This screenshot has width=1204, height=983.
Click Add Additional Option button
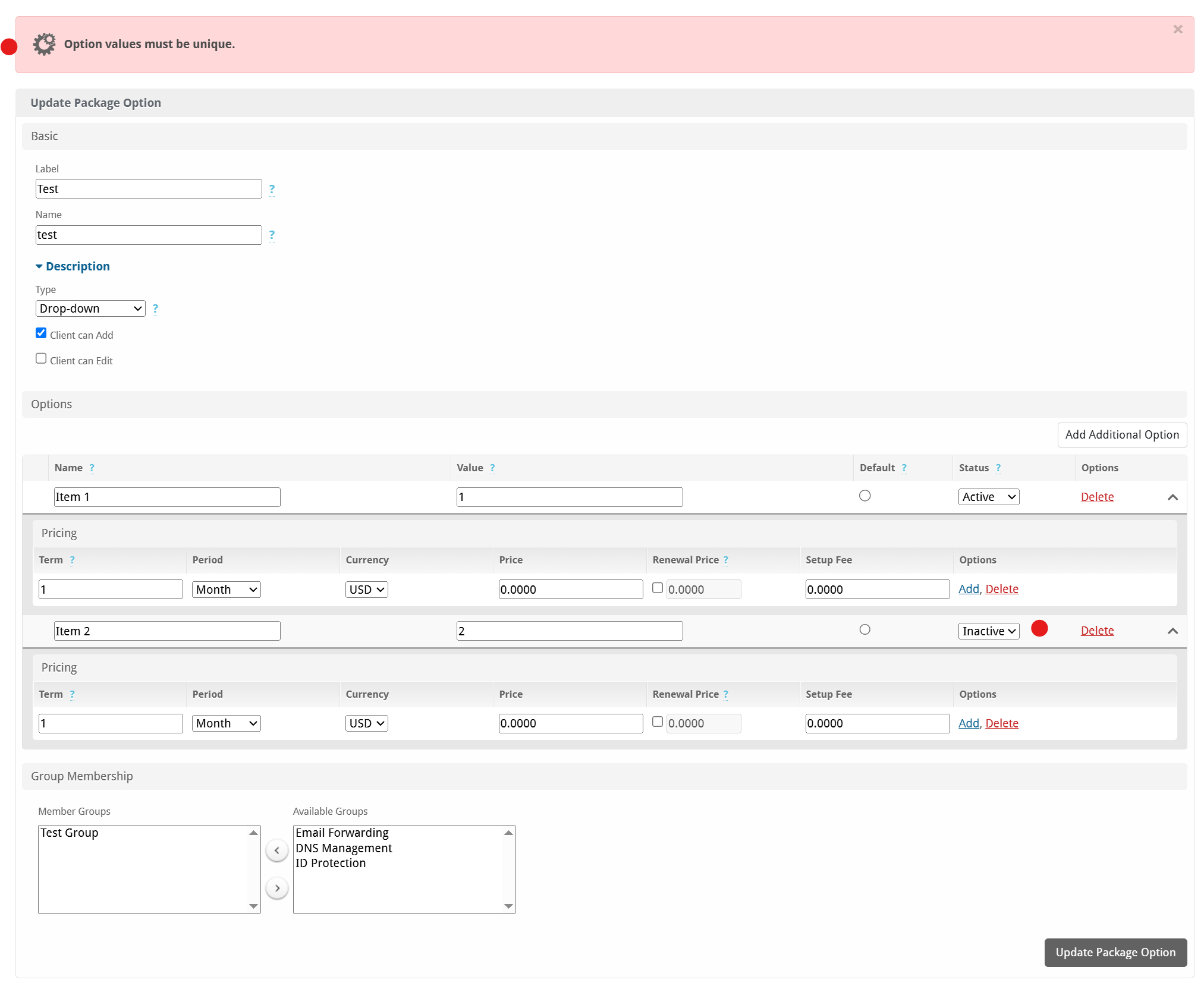pos(1122,435)
